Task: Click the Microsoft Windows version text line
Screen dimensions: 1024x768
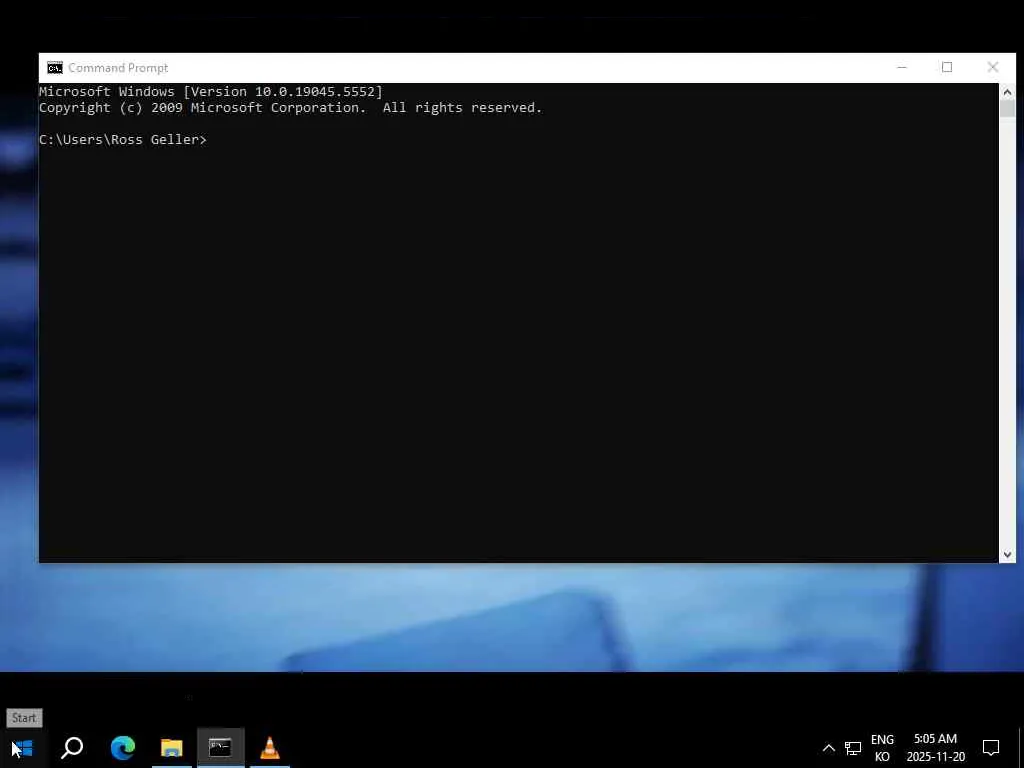Action: point(211,91)
